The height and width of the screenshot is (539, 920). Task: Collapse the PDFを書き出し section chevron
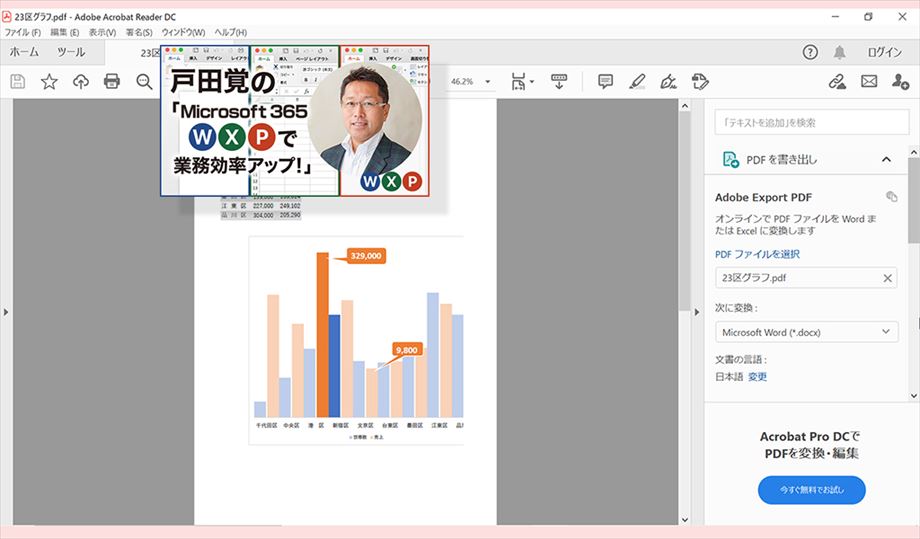(x=886, y=160)
